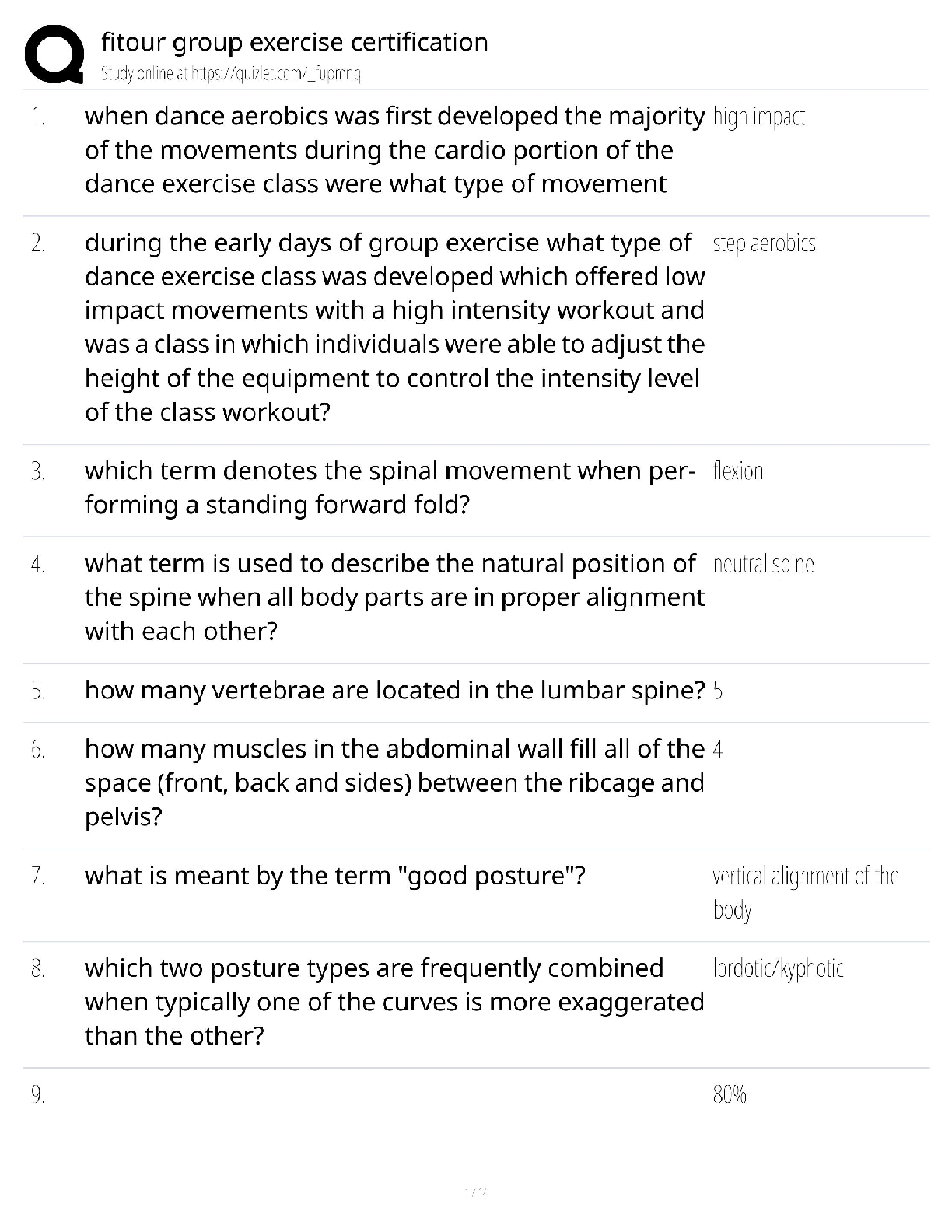Click the 'fitour group exercise certification' title
Image resolution: width=952 pixels, height=1232 pixels.
pos(294,42)
